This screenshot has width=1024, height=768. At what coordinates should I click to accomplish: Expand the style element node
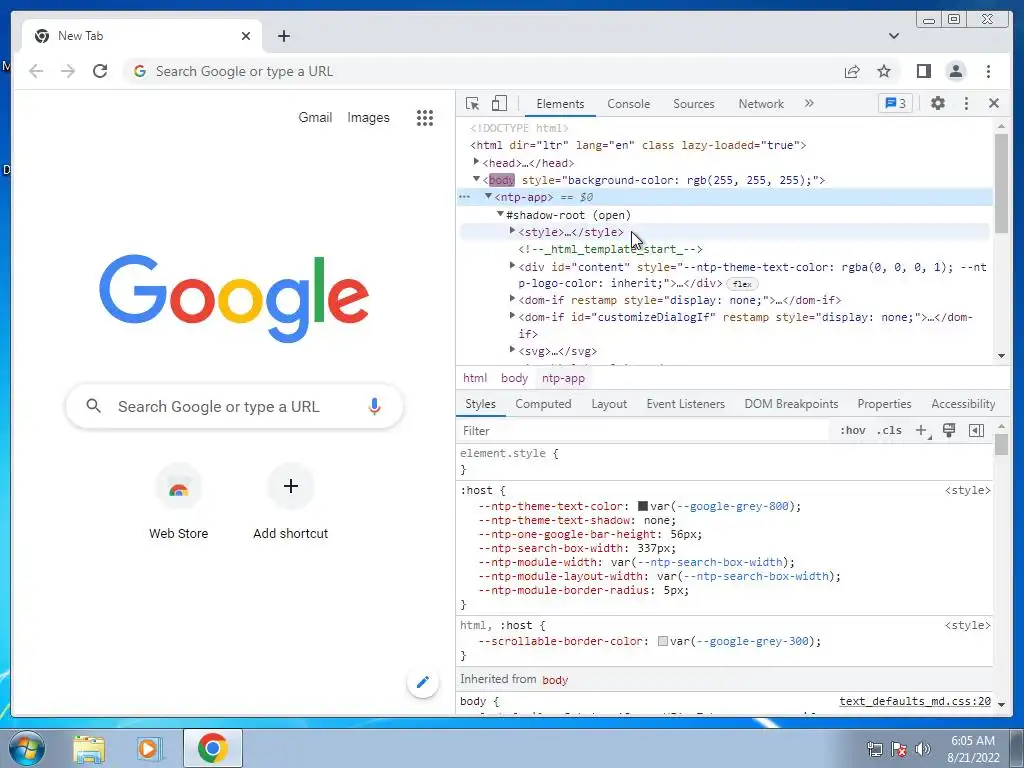pos(512,231)
